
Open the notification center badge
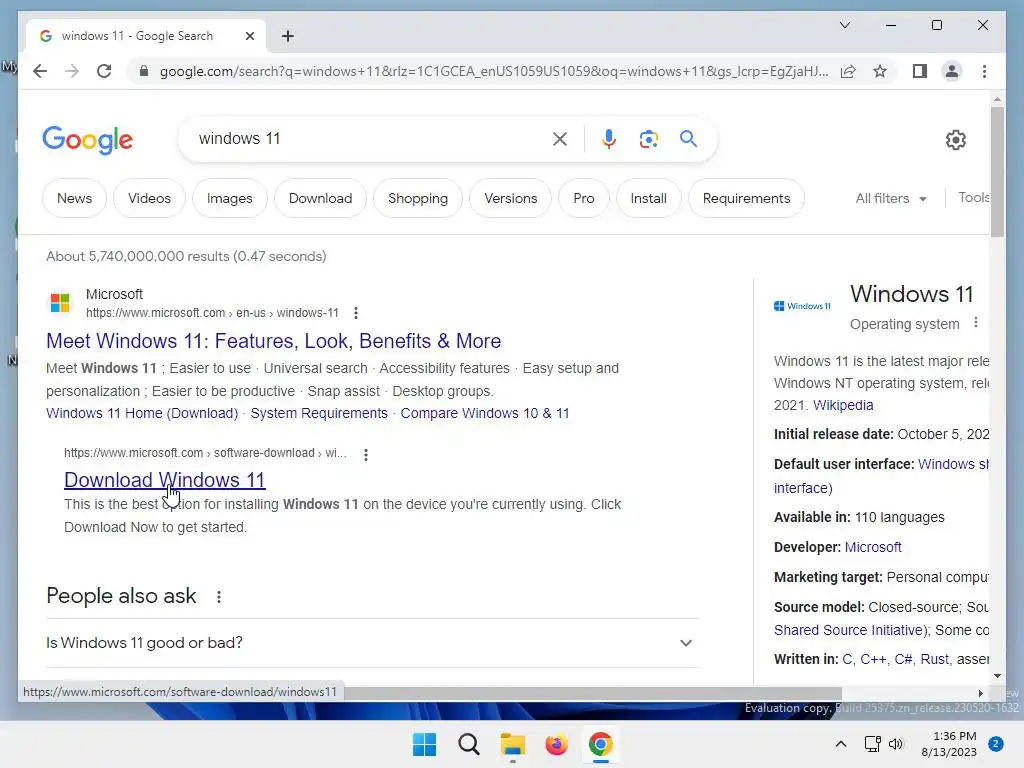996,744
